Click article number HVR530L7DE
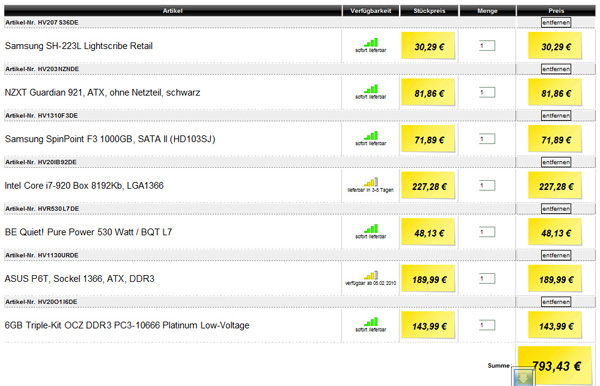 tap(58, 208)
